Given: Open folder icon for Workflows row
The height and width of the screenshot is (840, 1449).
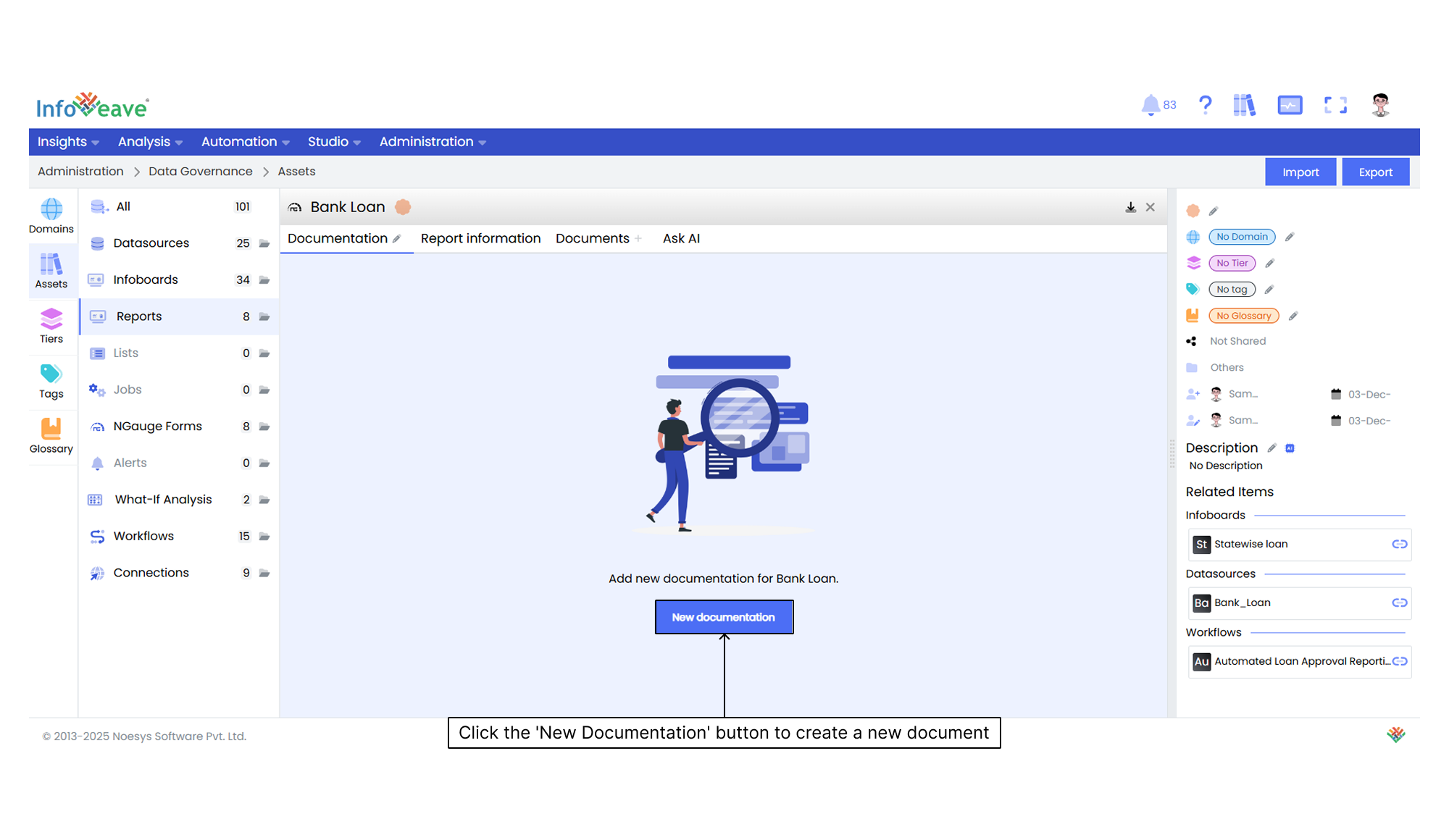Looking at the screenshot, I should coord(264,537).
